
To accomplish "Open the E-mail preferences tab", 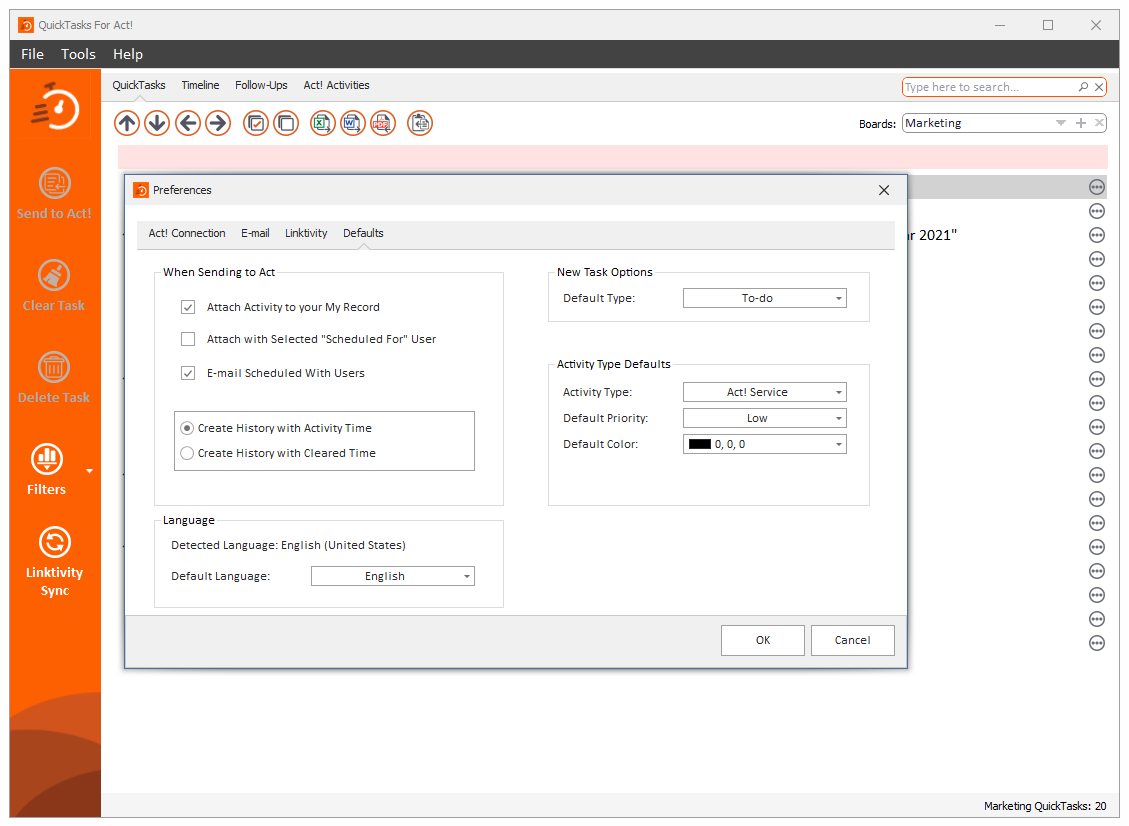I will point(256,233).
